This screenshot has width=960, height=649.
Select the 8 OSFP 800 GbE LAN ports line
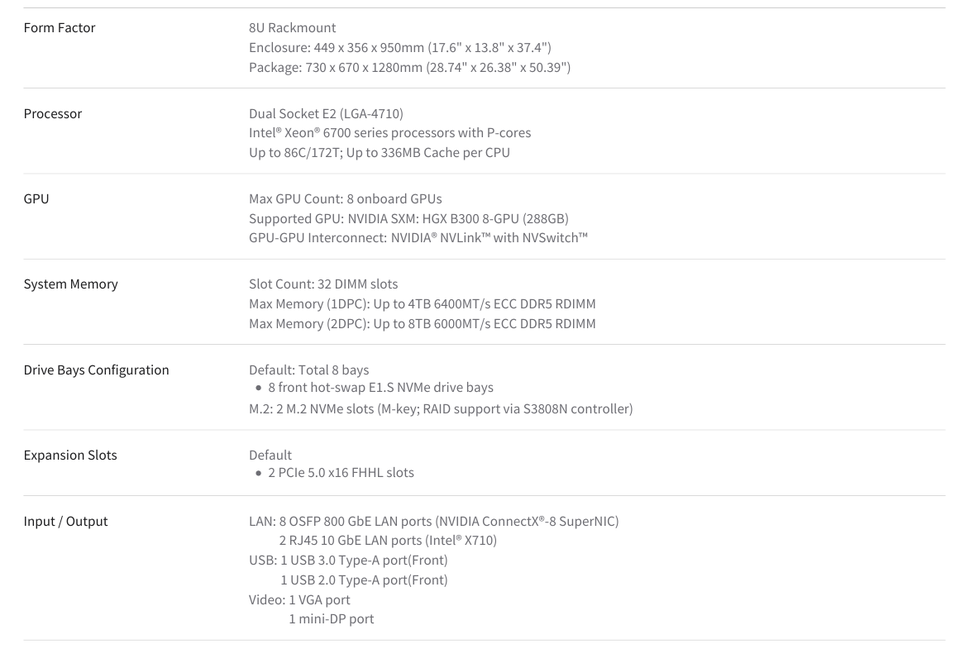point(433,521)
